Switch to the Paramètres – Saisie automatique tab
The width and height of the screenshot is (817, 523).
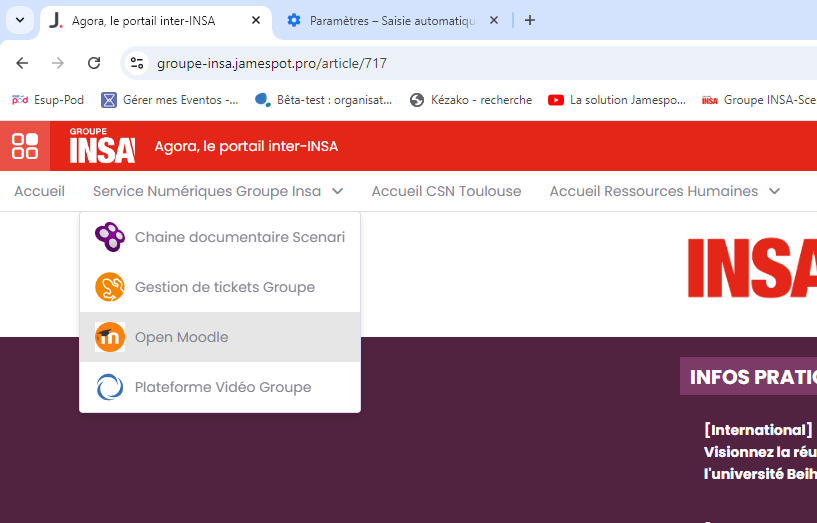pos(392,20)
